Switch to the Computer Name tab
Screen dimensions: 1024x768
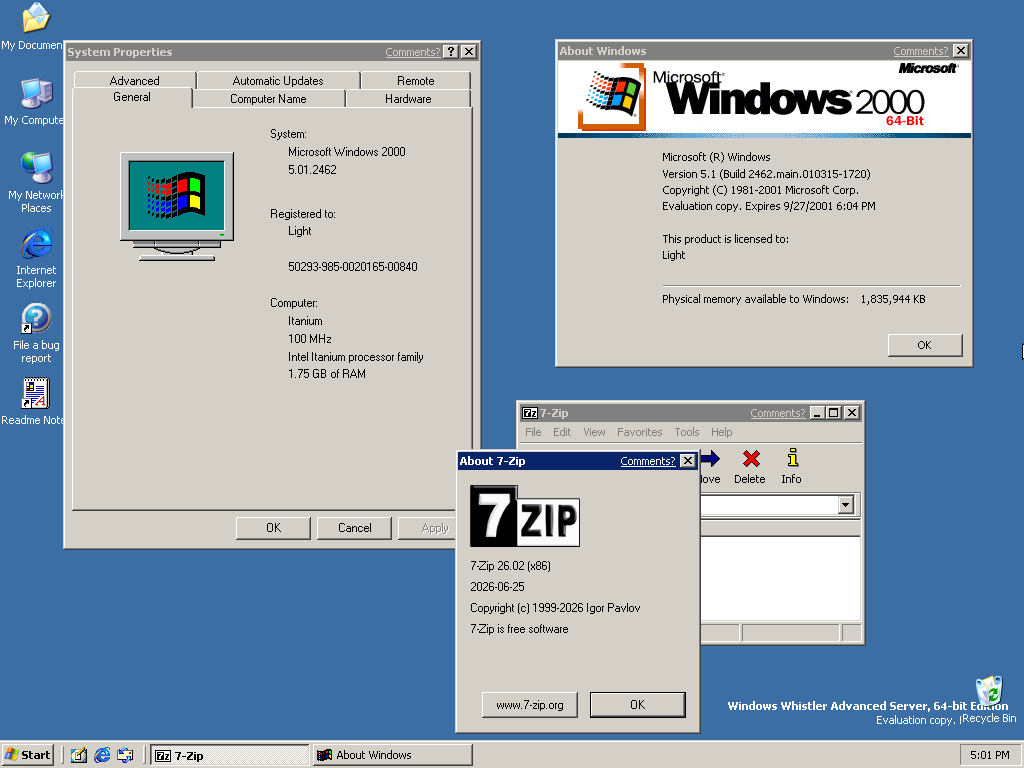(x=268, y=99)
